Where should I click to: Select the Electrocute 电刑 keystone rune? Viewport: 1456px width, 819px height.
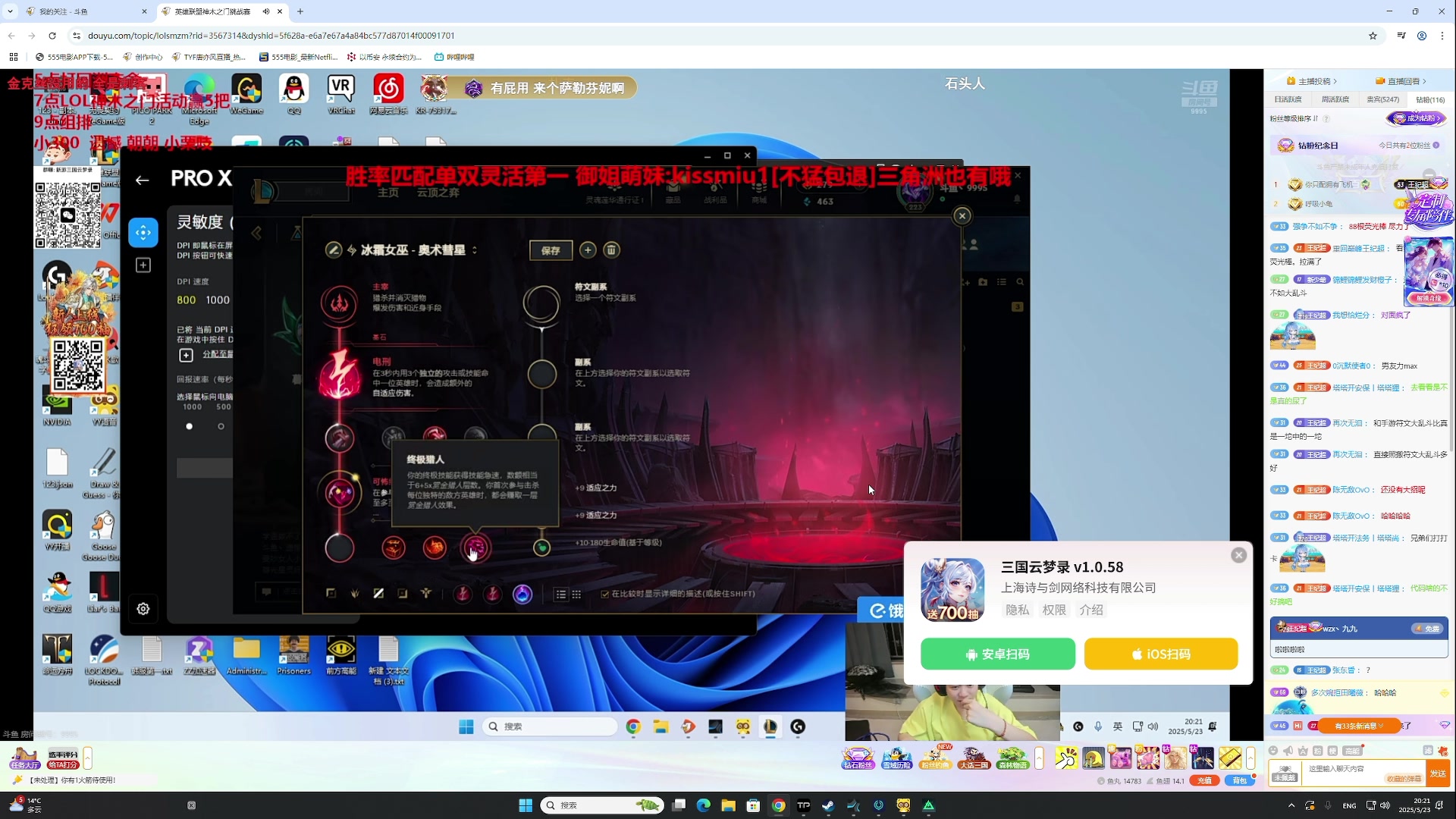click(x=339, y=376)
